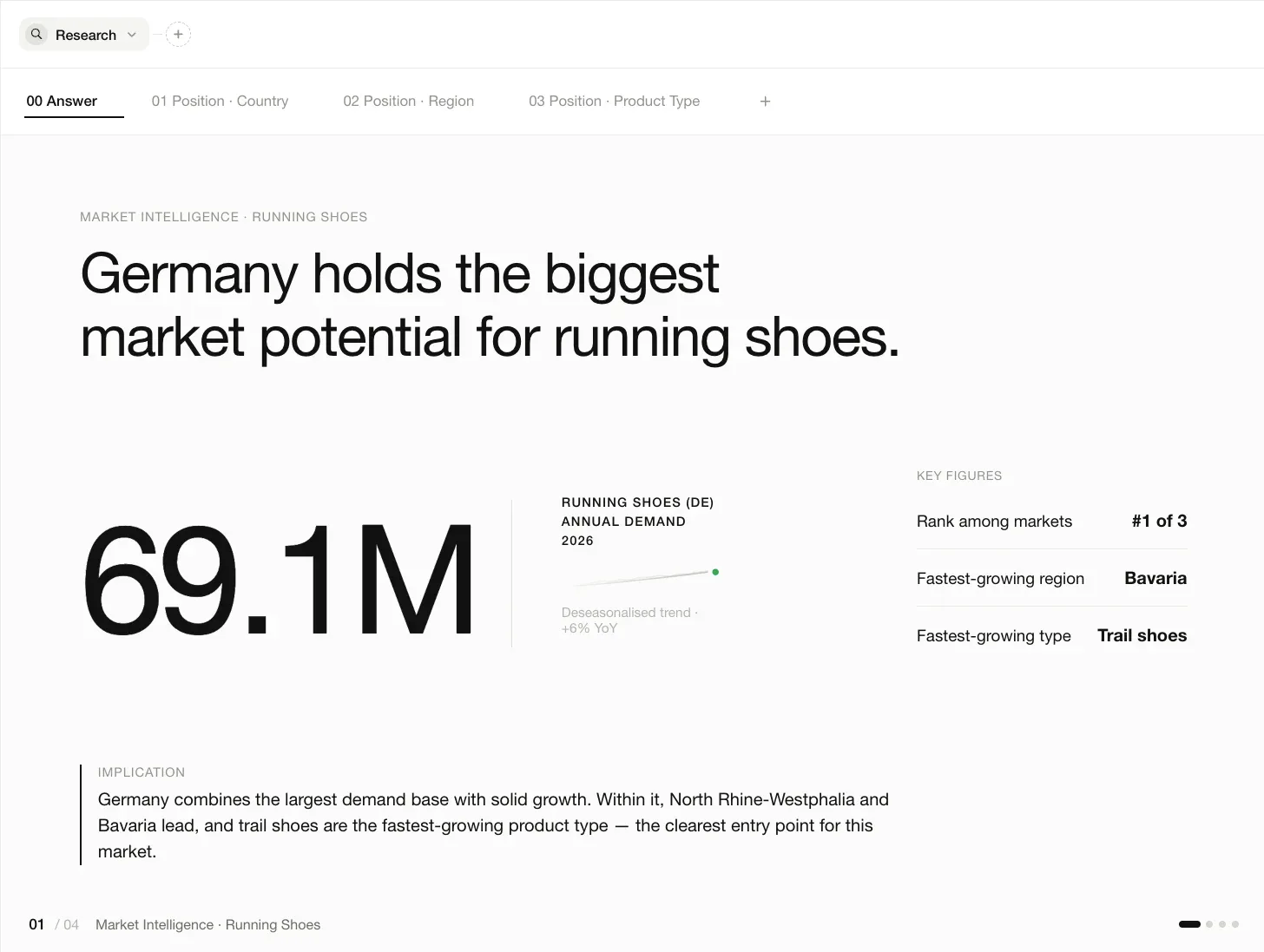Image resolution: width=1264 pixels, height=952 pixels.
Task: Switch to the 00 Answer tab
Action: point(62,101)
